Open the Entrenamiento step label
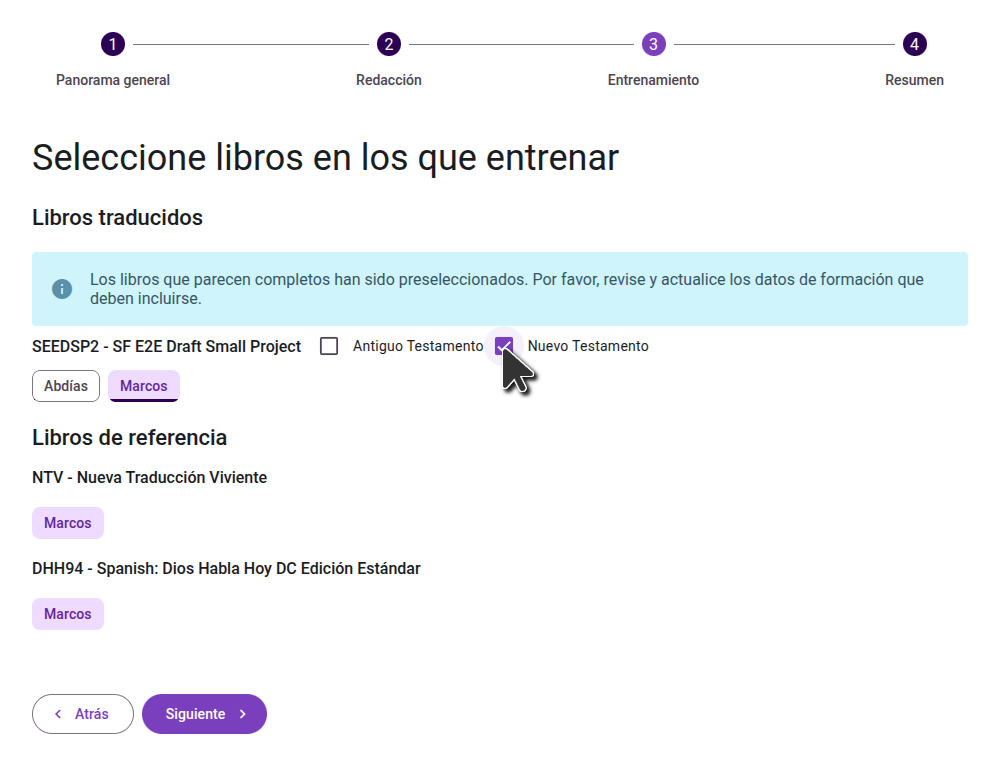 pyautogui.click(x=653, y=80)
